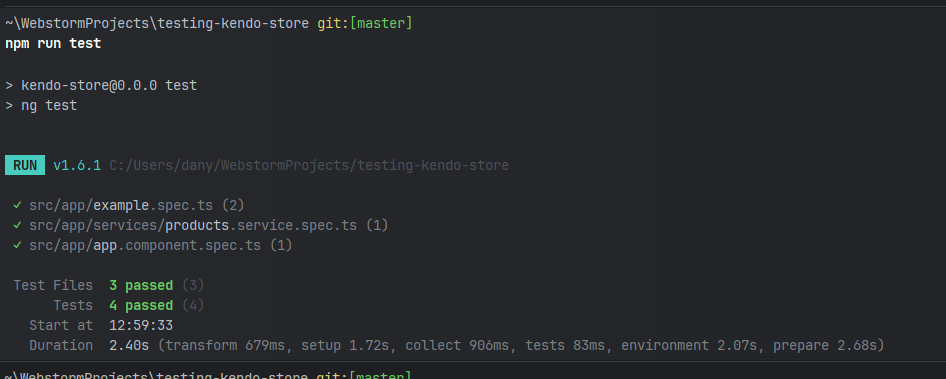Click the C:/Users/dany project path
Viewport: 946px width, 379px height.
point(309,165)
